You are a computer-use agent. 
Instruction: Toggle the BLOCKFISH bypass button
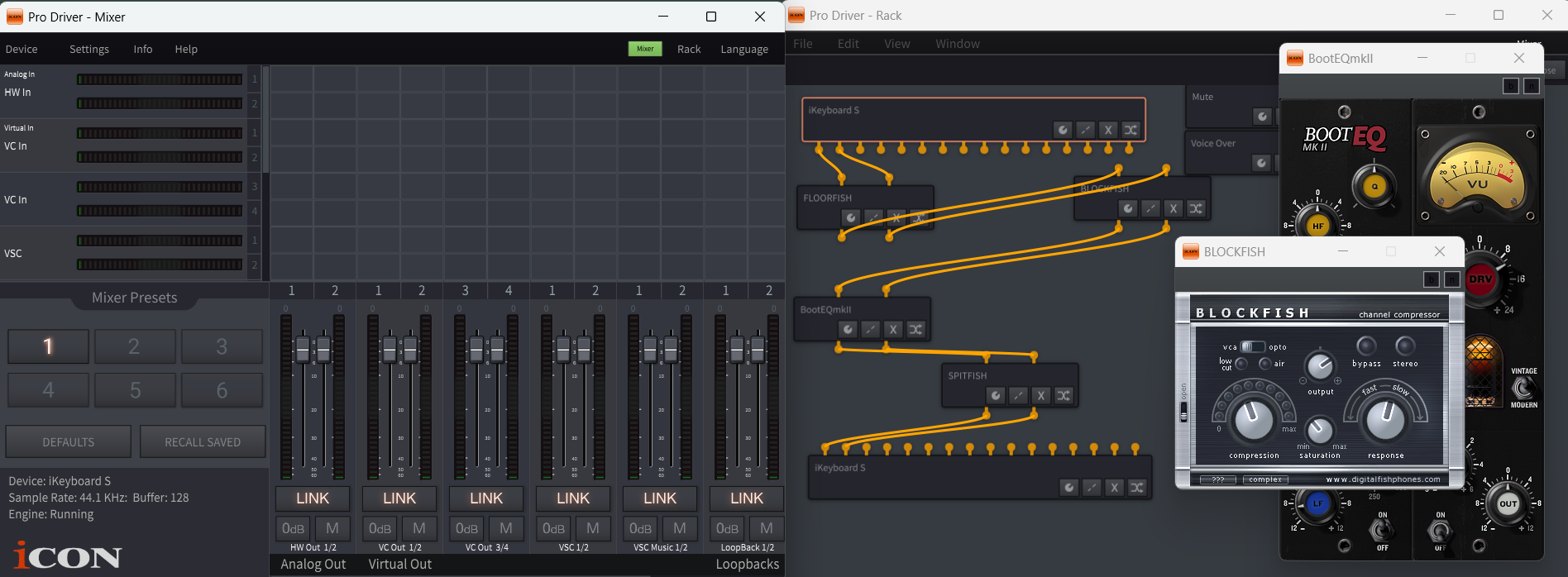1366,346
